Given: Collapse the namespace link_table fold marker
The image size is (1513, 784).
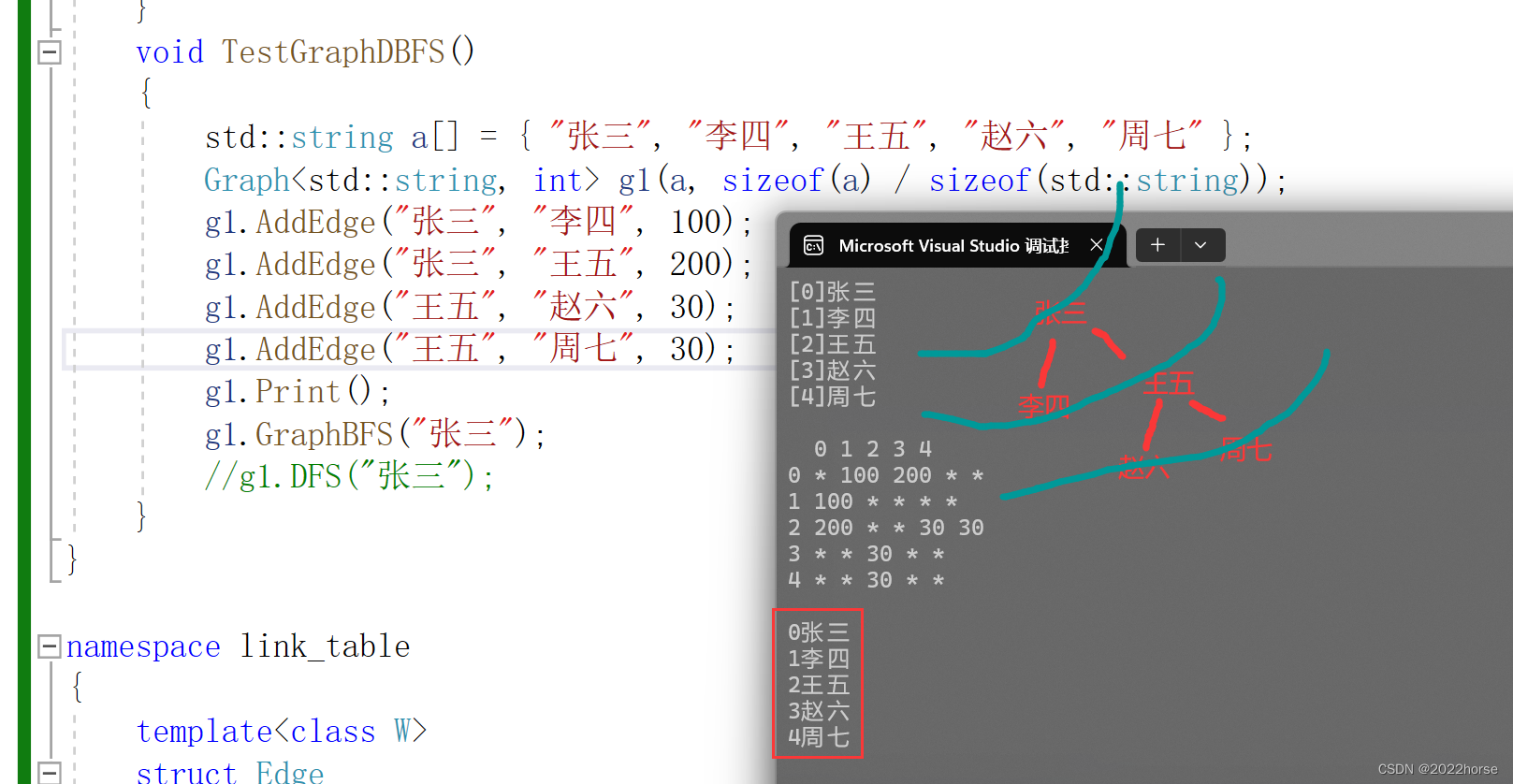Looking at the screenshot, I should [x=50, y=646].
